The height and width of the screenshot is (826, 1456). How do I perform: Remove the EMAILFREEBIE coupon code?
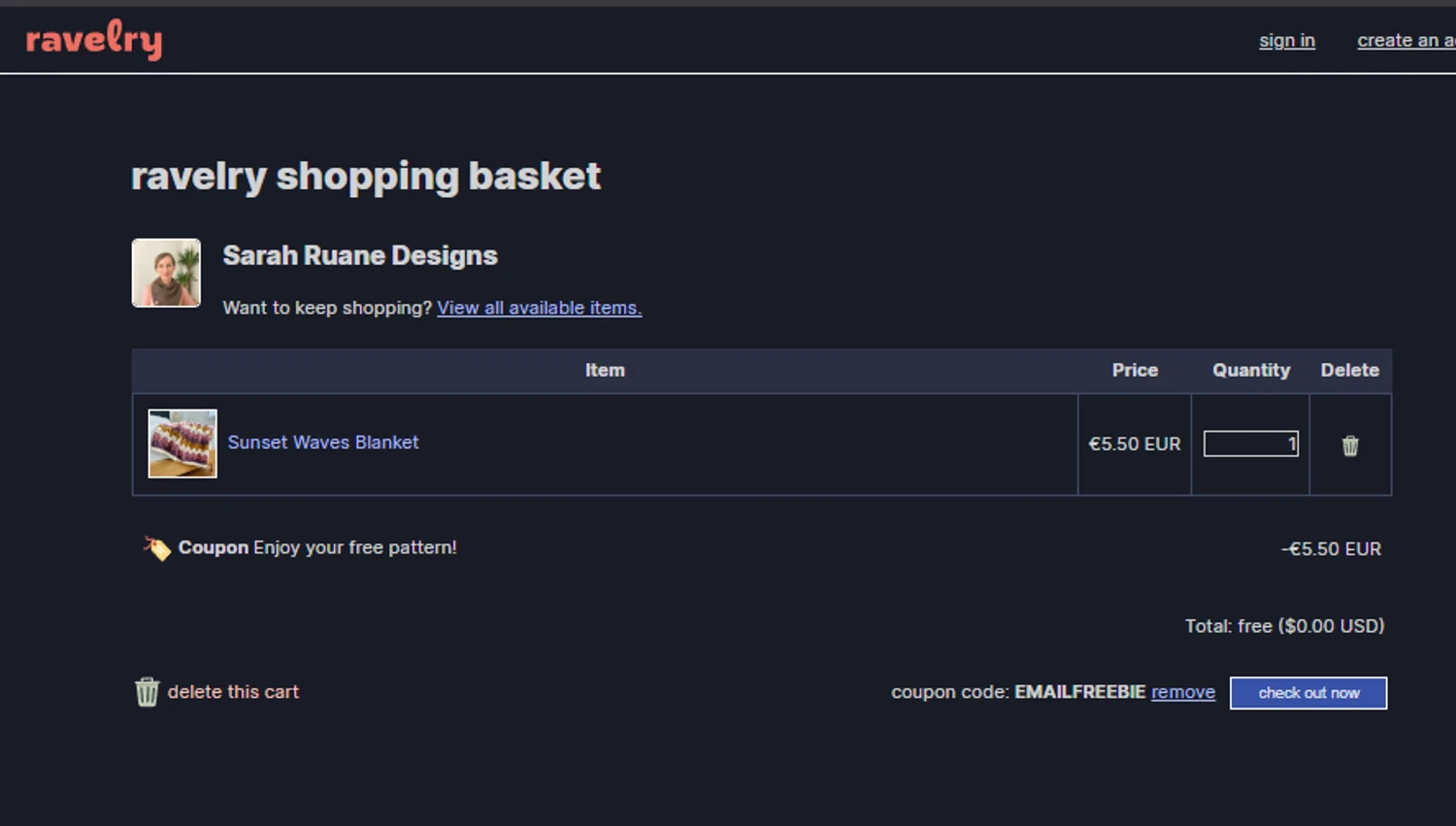point(1183,692)
